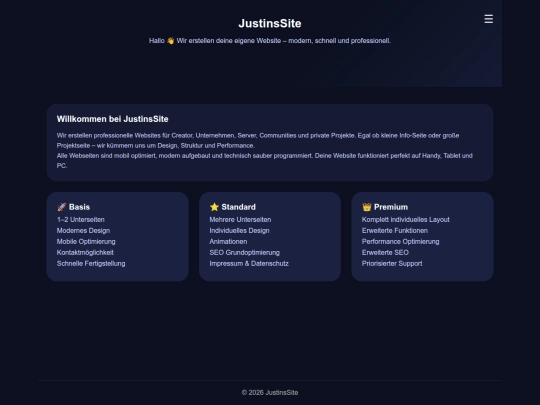
Task: Click the 'Willkommen bei JustinsSite' heading
Action: pyautogui.click(x=113, y=119)
